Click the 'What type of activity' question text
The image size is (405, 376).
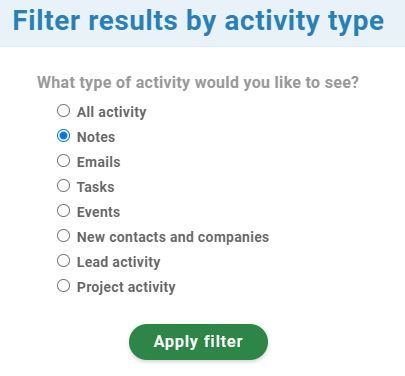click(198, 82)
